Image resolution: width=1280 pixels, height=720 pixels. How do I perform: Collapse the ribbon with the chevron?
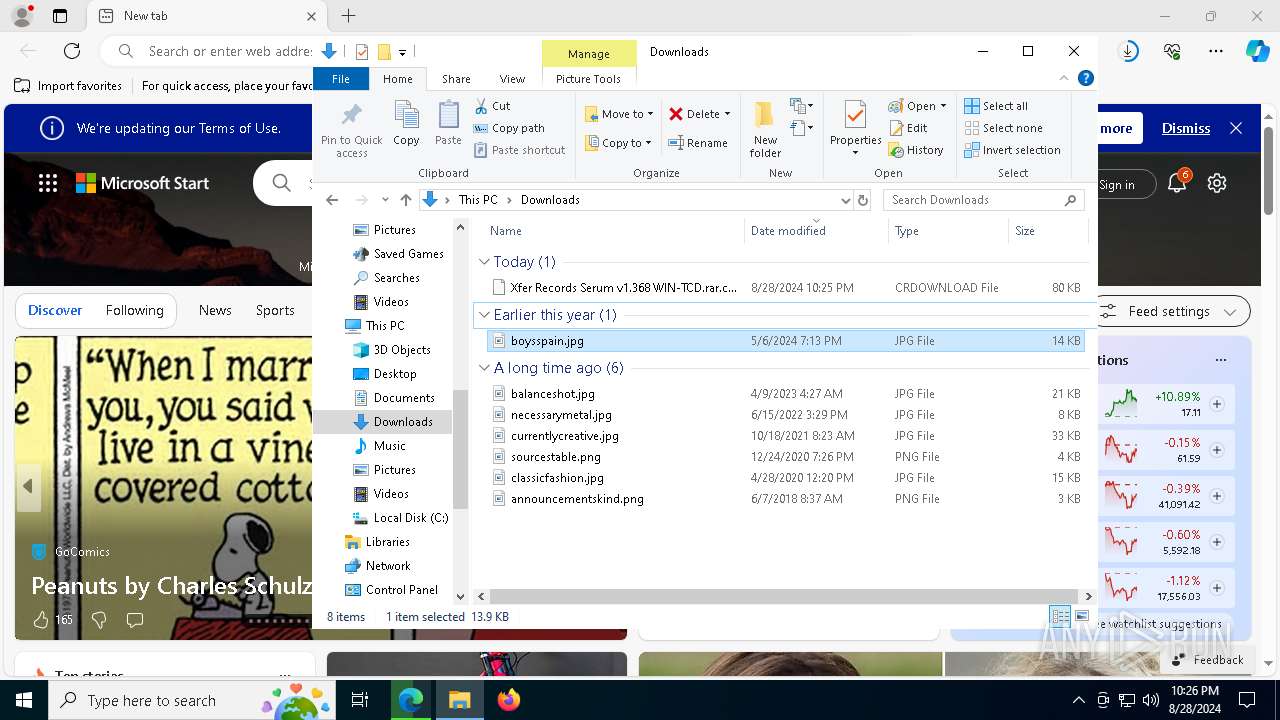1064,78
